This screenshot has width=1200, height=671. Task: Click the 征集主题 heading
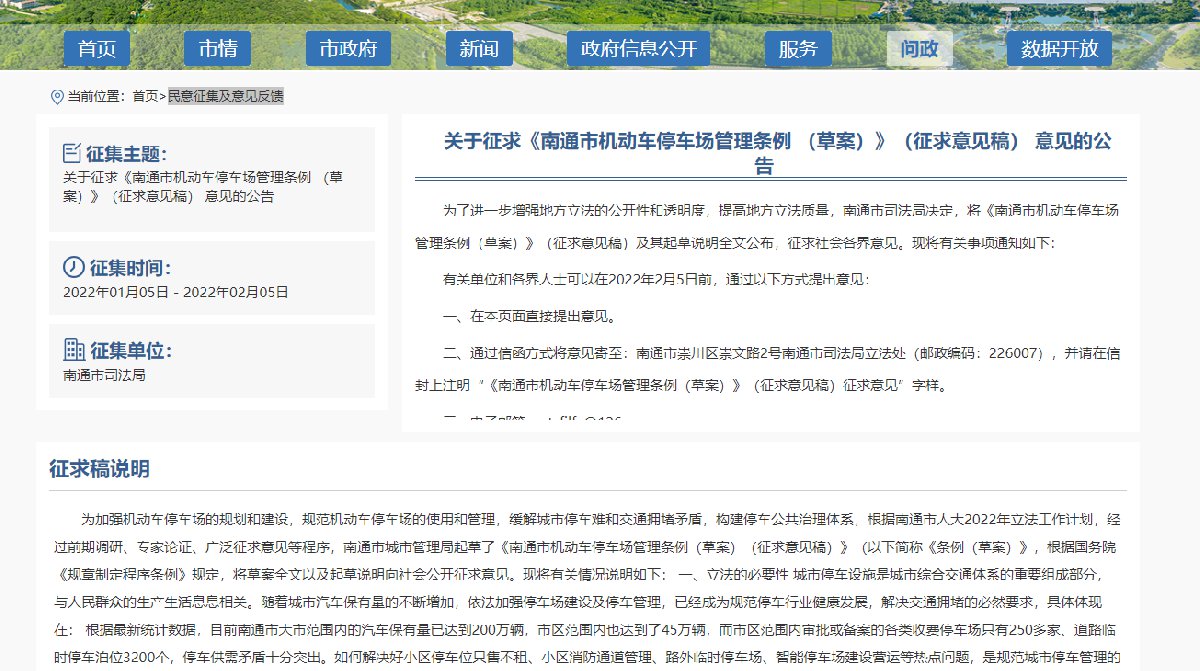(127, 154)
